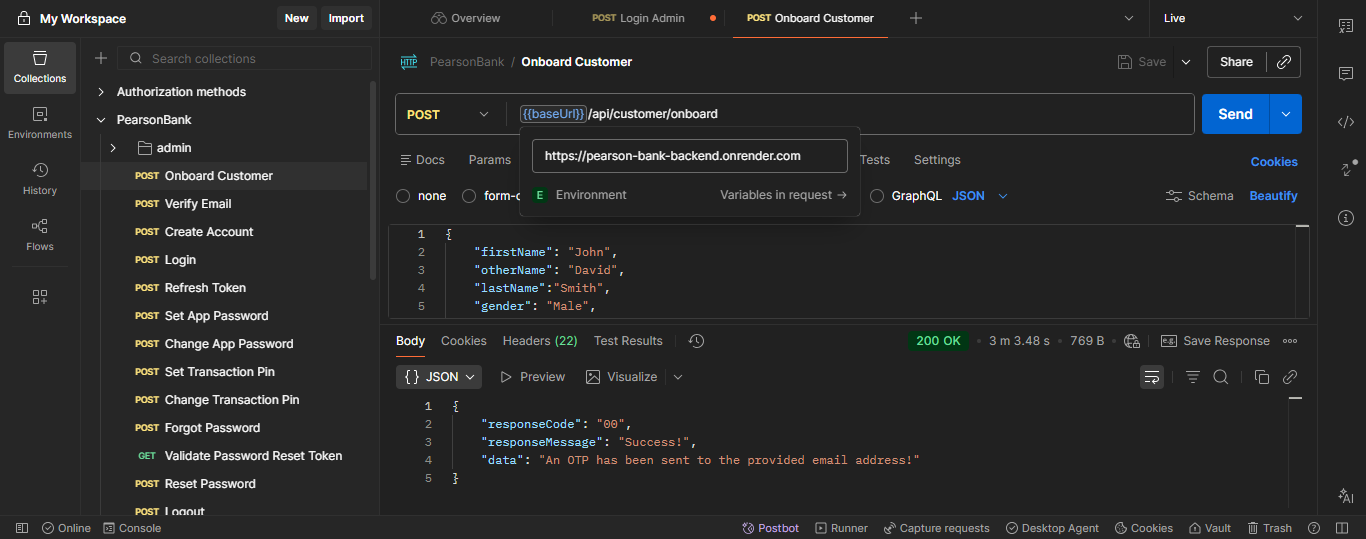The width and height of the screenshot is (1366, 539).
Task: Click the Beautify link
Action: pyautogui.click(x=1273, y=196)
